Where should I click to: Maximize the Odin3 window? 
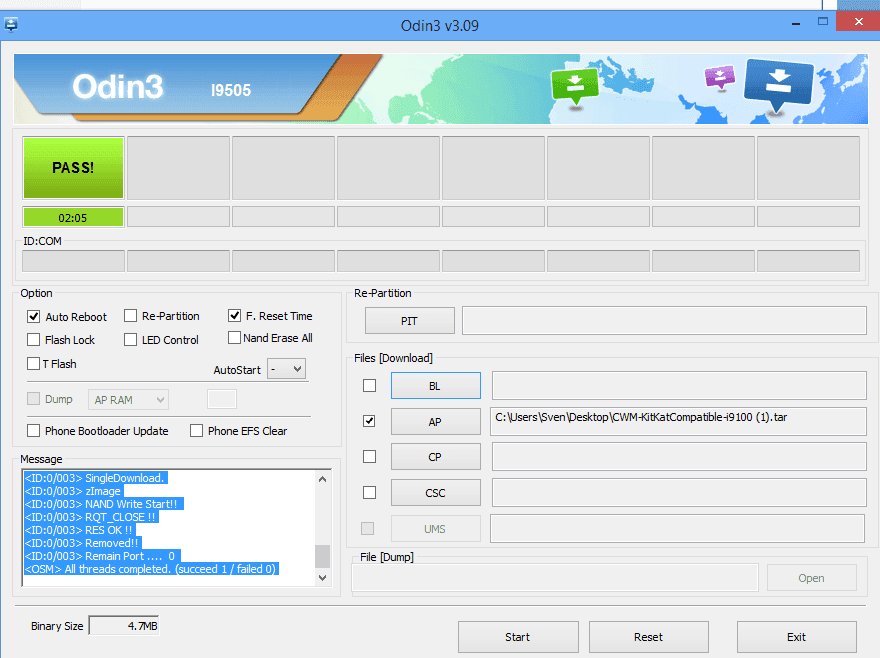823,21
